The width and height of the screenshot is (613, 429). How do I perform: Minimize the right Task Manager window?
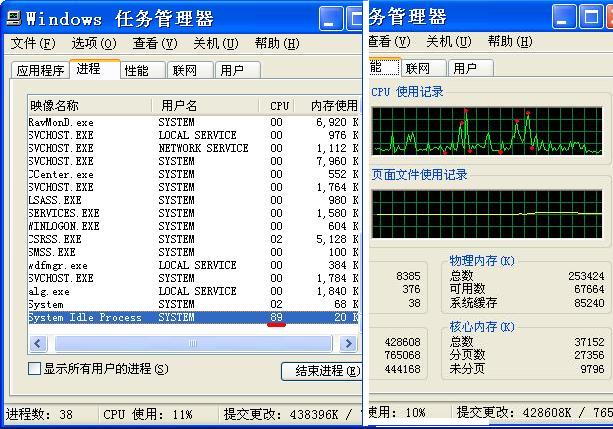tap(564, 17)
